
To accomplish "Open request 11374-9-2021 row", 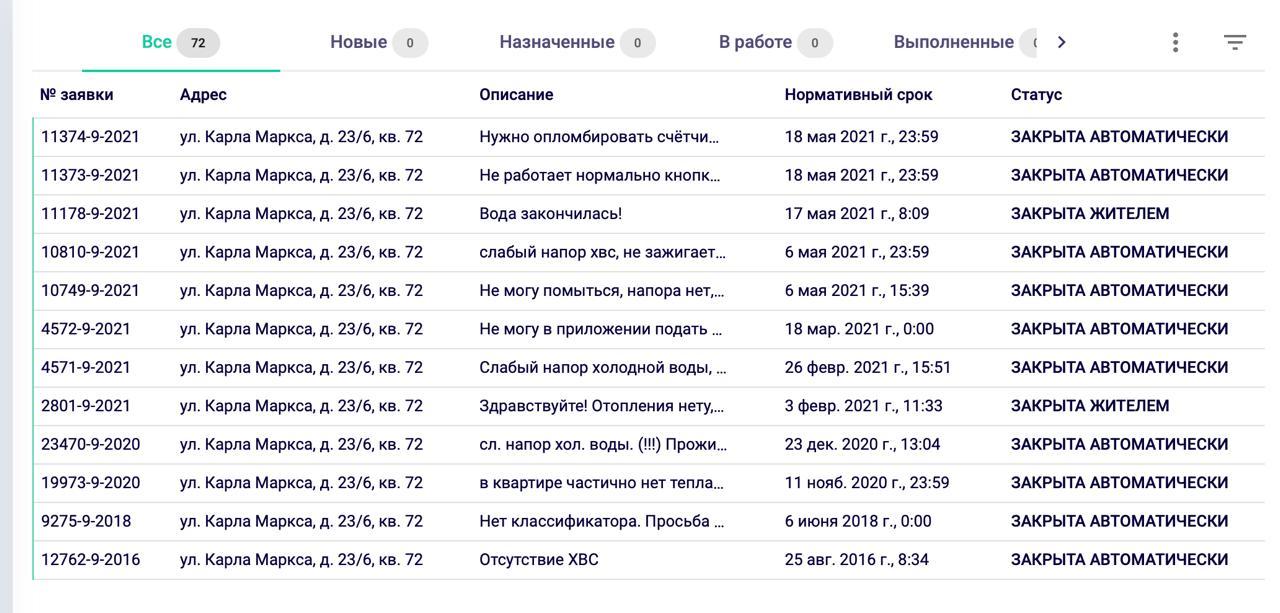I will pos(90,137).
